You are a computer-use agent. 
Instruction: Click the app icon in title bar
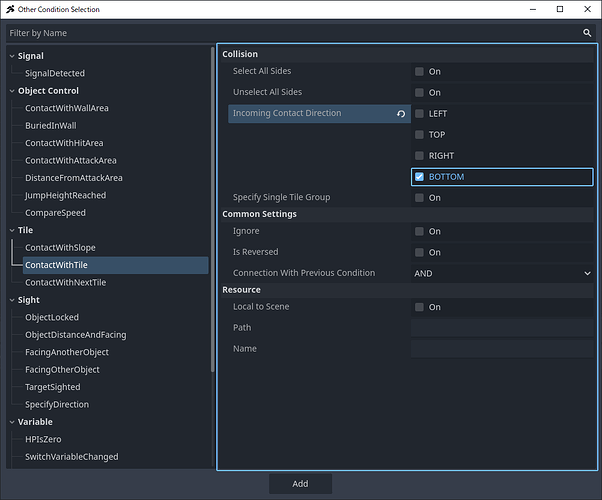point(10,9)
